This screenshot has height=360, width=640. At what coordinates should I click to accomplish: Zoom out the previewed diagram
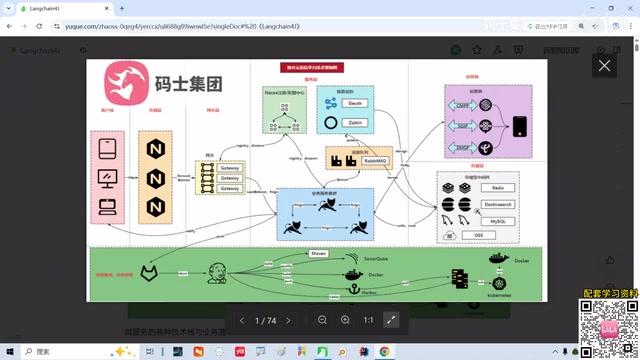tap(322, 320)
